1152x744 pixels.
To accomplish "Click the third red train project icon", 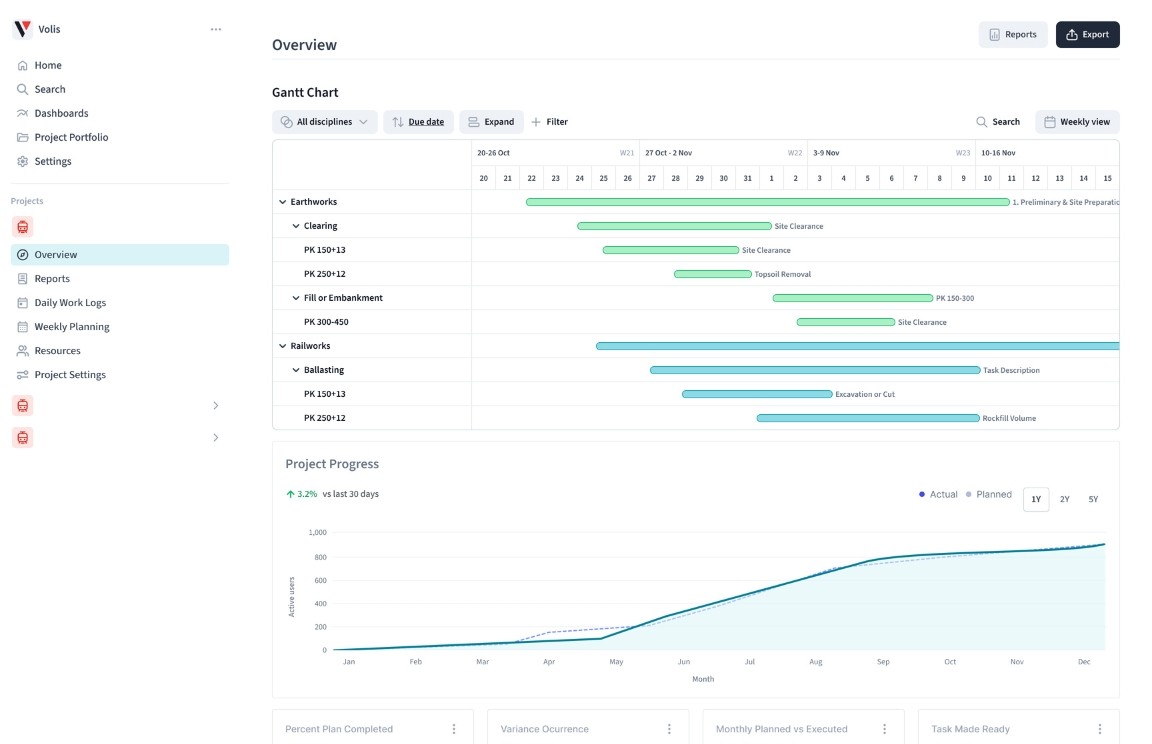I will (x=23, y=438).
